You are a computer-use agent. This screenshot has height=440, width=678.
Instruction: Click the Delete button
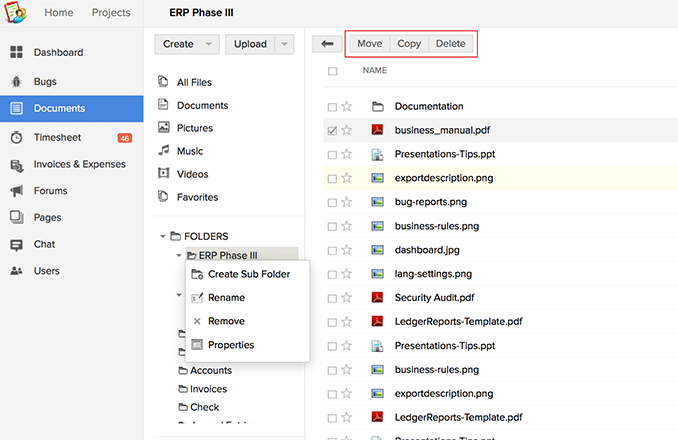pyautogui.click(x=450, y=44)
